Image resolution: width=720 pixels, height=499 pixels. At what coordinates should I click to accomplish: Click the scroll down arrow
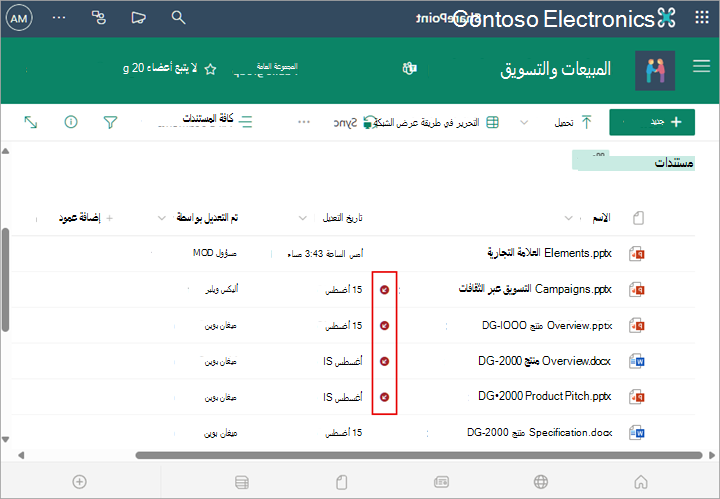6,439
